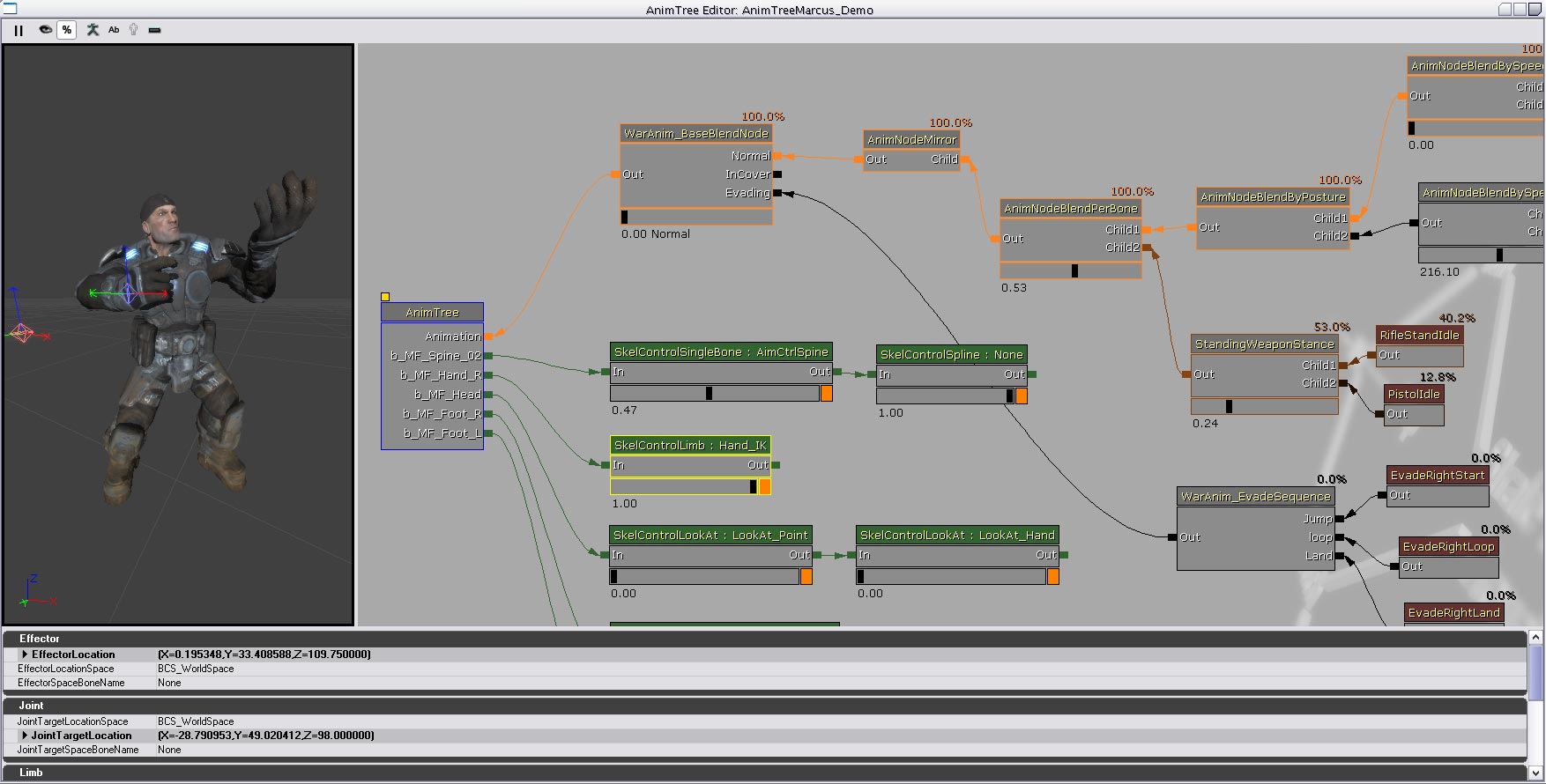Click the pause animation toolbar icon
Image resolution: width=1546 pixels, height=784 pixels.
[19, 30]
